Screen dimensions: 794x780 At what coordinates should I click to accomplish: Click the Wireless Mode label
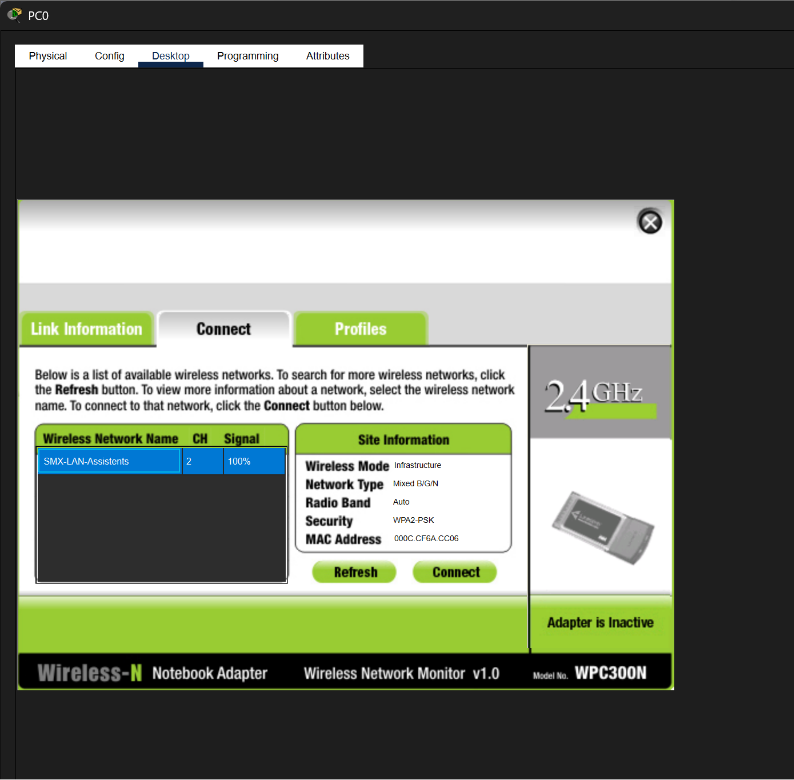[x=347, y=466]
